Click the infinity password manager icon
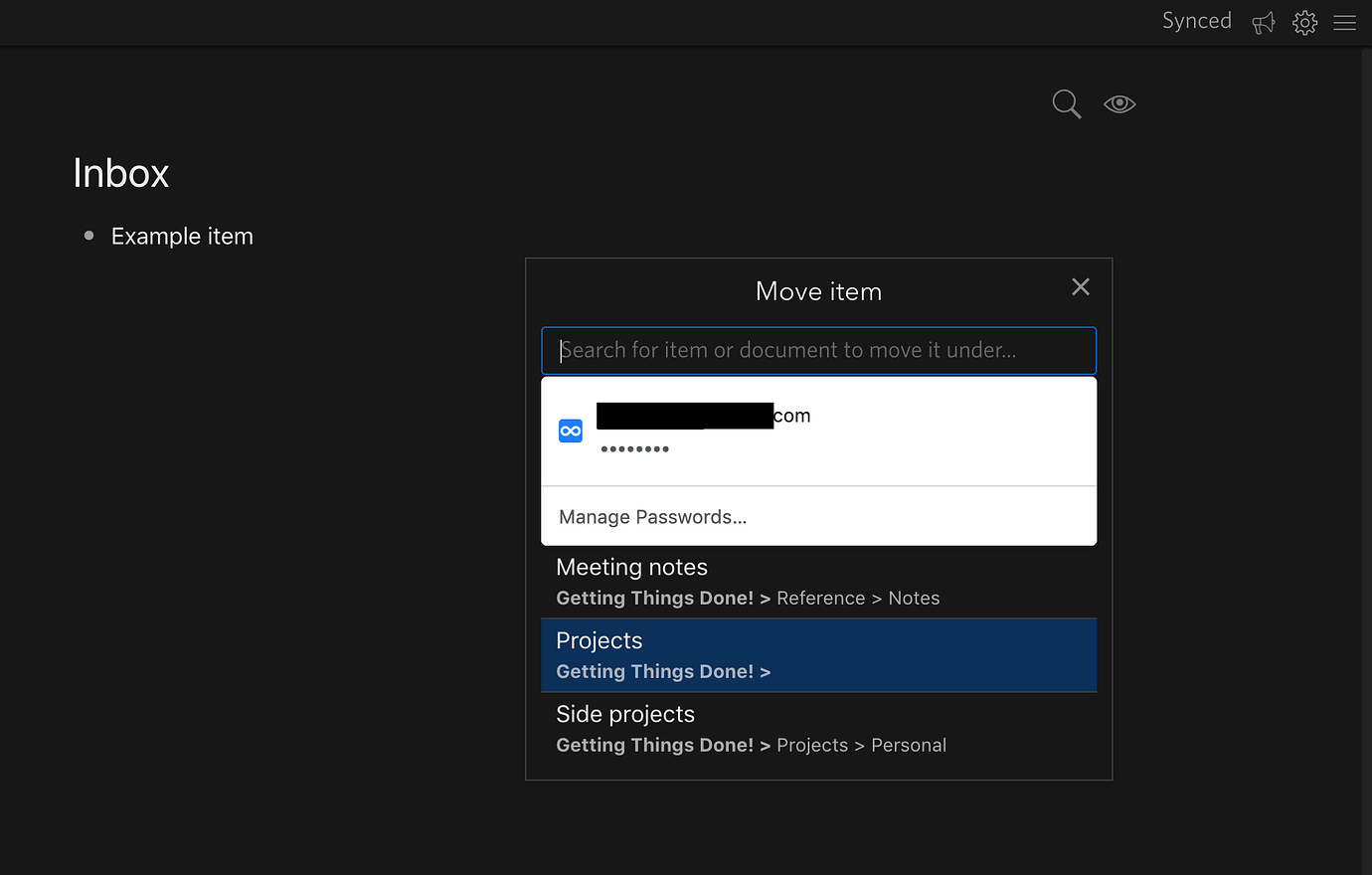This screenshot has width=1372, height=875. (571, 431)
